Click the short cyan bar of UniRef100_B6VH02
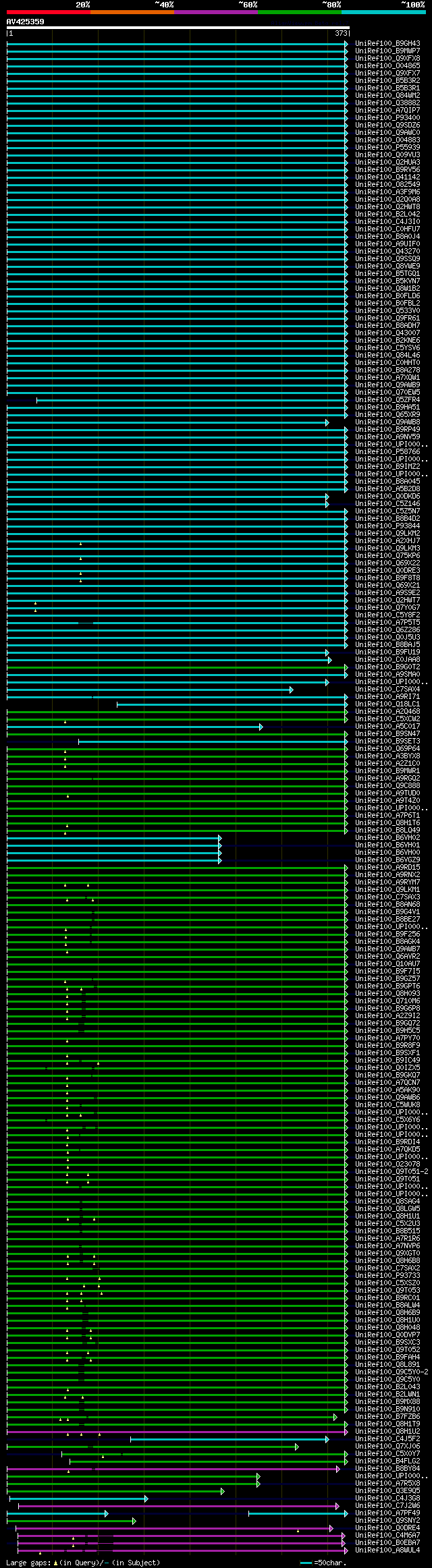This screenshot has width=432, height=1568. point(113,838)
